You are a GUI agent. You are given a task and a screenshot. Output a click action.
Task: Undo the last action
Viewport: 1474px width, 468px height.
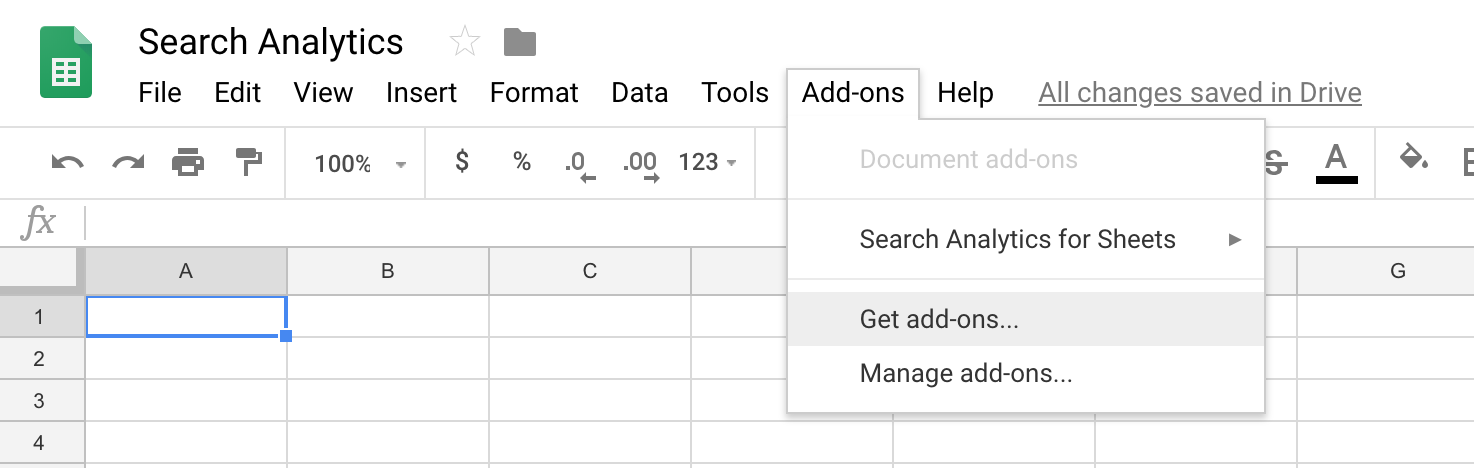[67, 162]
